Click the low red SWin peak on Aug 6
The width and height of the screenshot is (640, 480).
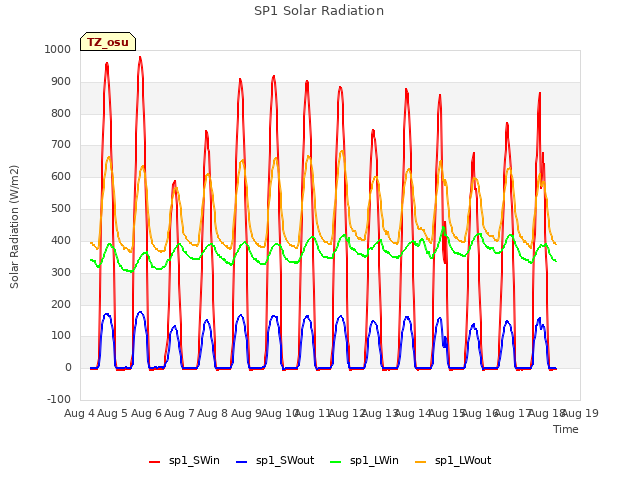click(x=175, y=181)
